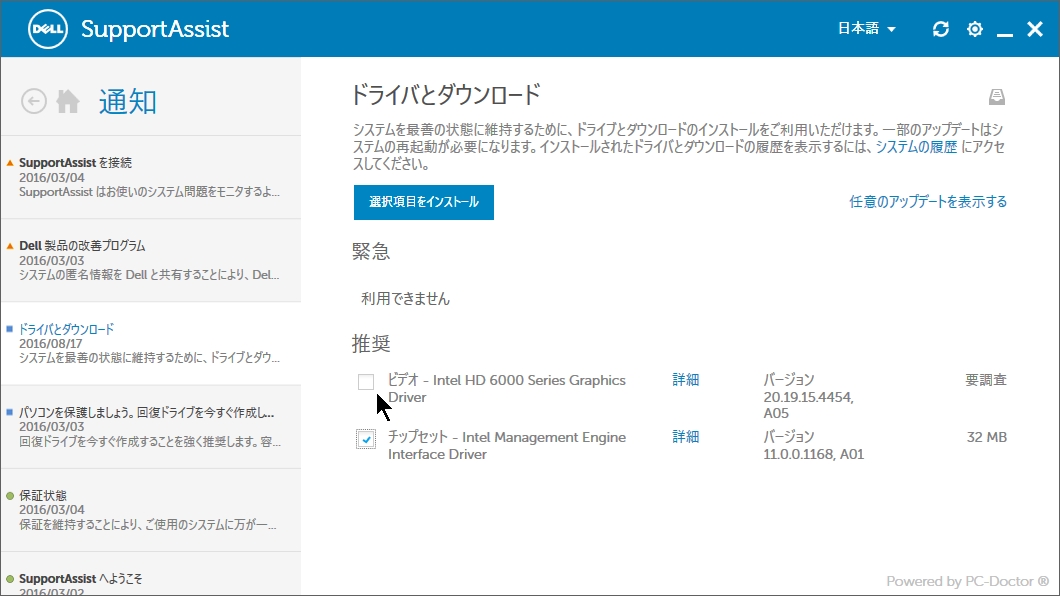Click チップセット - Intel Management Engine driver name
This screenshot has width=1060, height=596.
click(506, 445)
